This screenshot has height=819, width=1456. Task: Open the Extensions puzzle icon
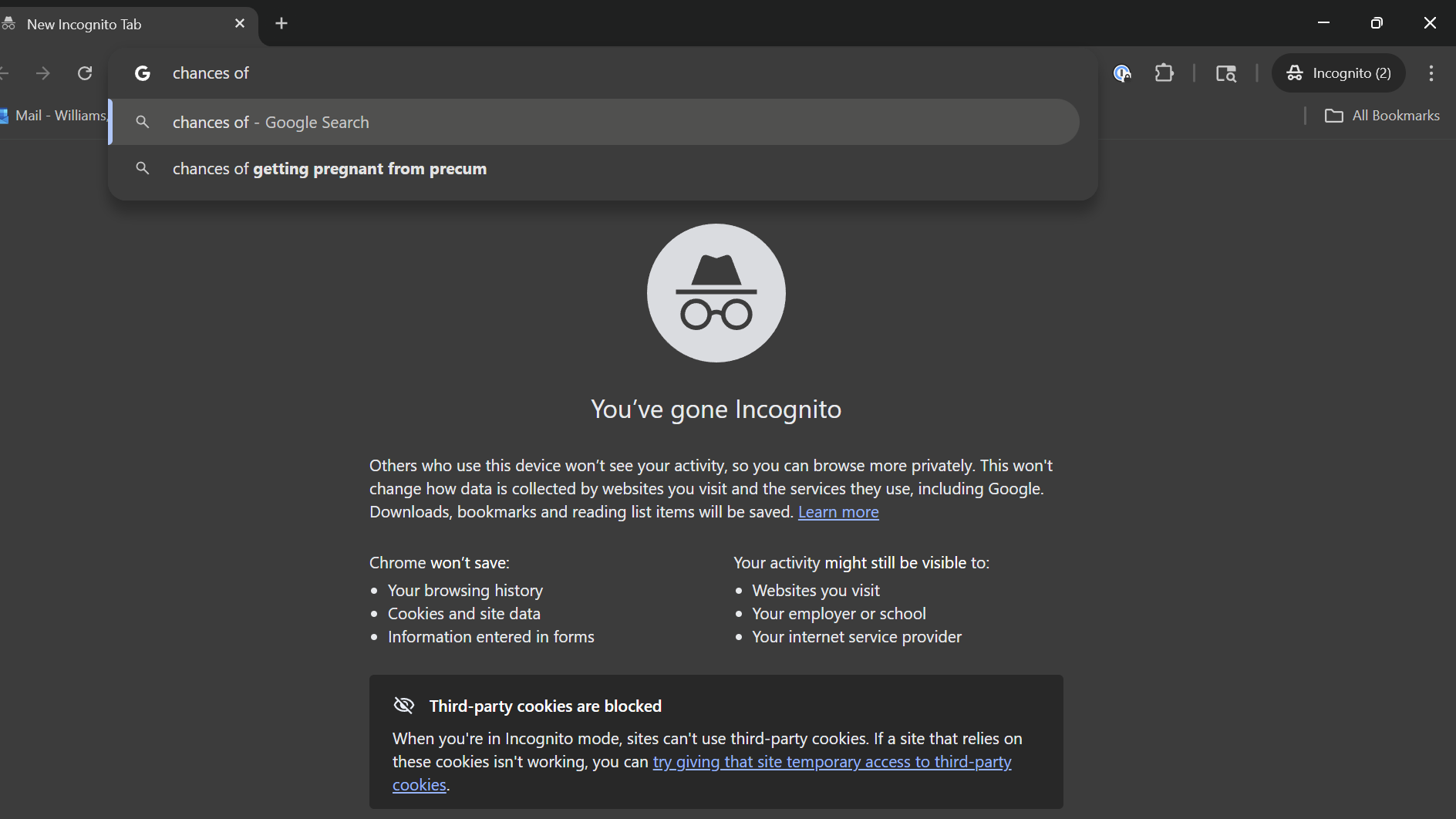coord(1164,73)
